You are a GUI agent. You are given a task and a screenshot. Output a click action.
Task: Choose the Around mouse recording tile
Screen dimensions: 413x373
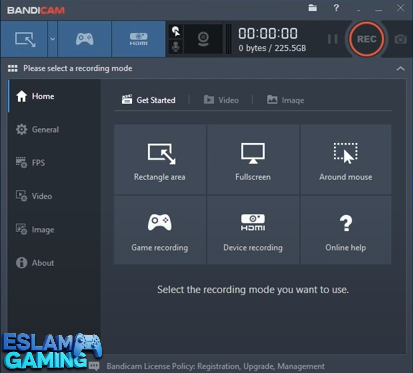tap(346, 159)
